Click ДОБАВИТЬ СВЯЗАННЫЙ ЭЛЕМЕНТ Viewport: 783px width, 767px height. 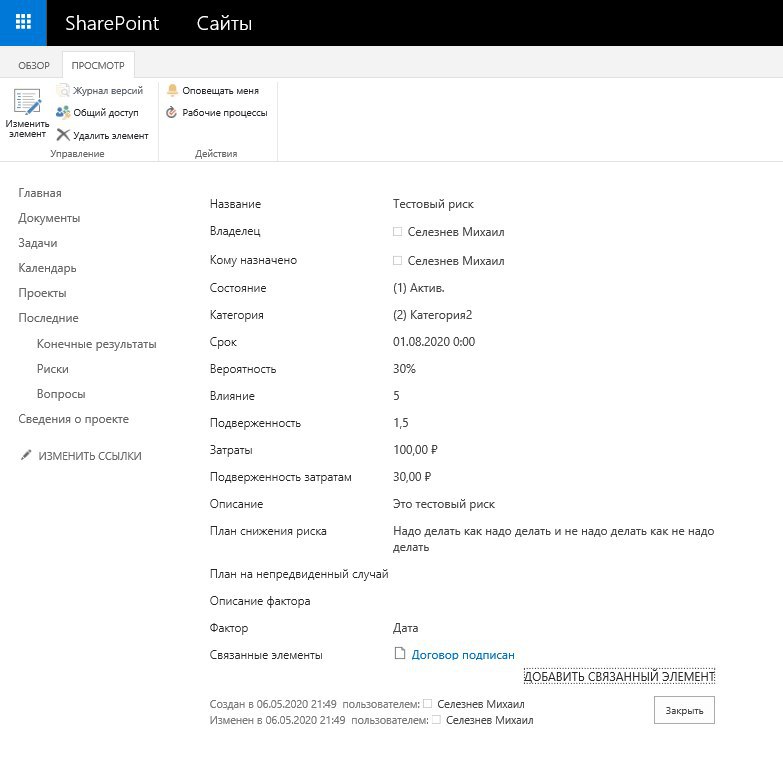pos(619,676)
